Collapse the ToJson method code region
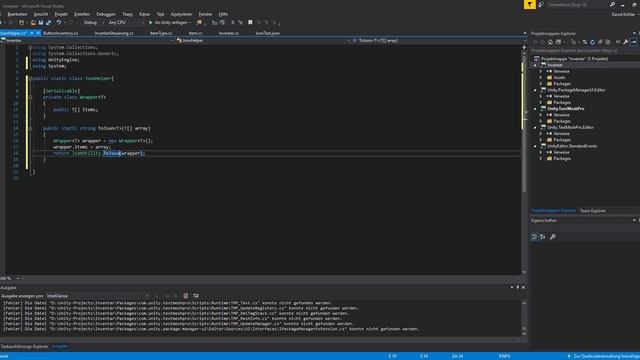This screenshot has width=640, height=360. click(x=30, y=128)
